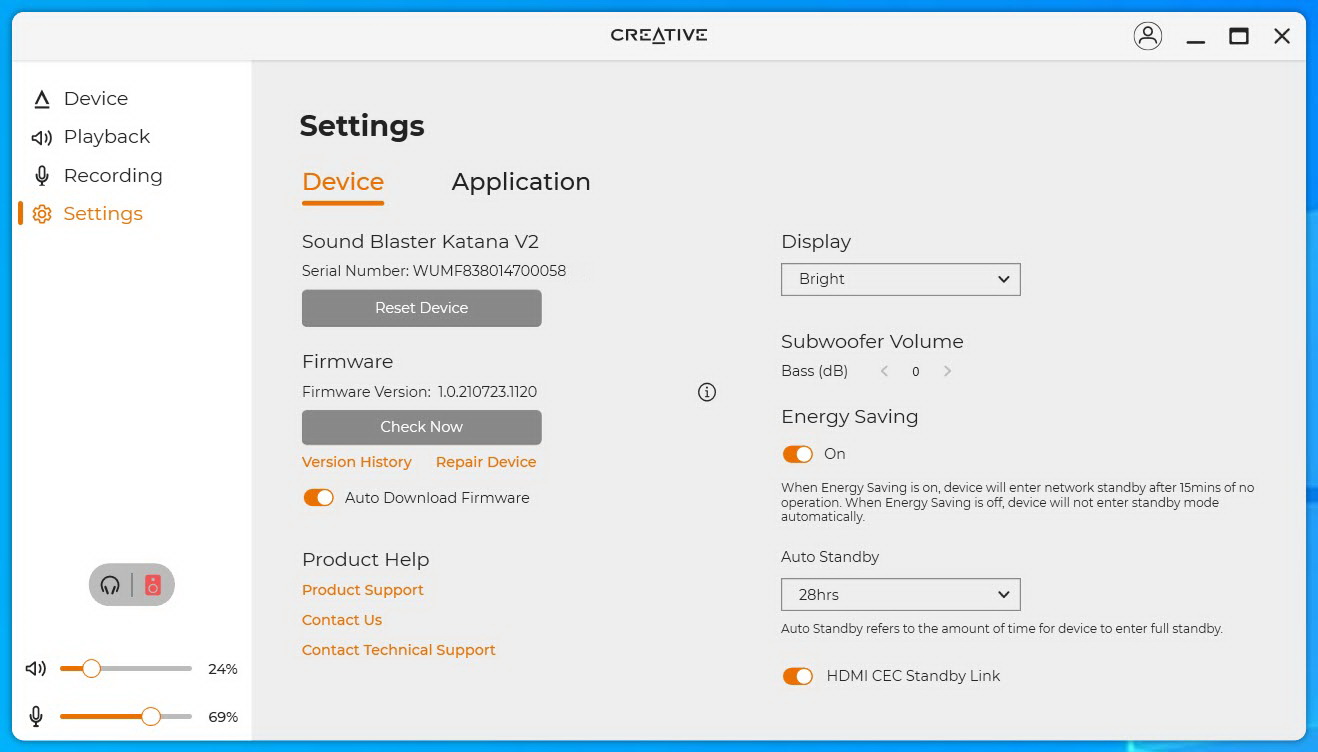Close the Creative app window
1318x752 pixels.
point(1282,36)
